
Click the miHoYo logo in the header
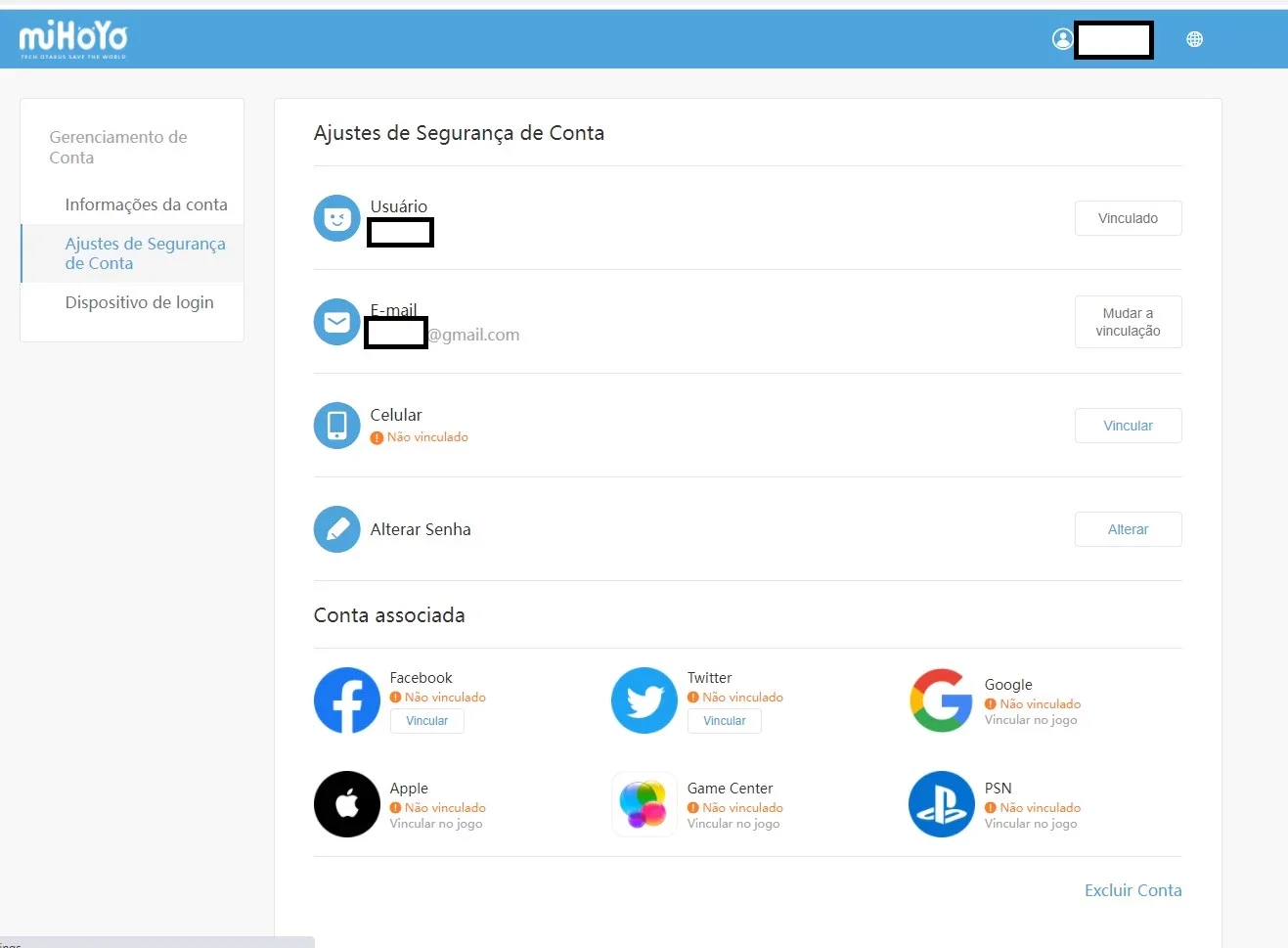73,39
